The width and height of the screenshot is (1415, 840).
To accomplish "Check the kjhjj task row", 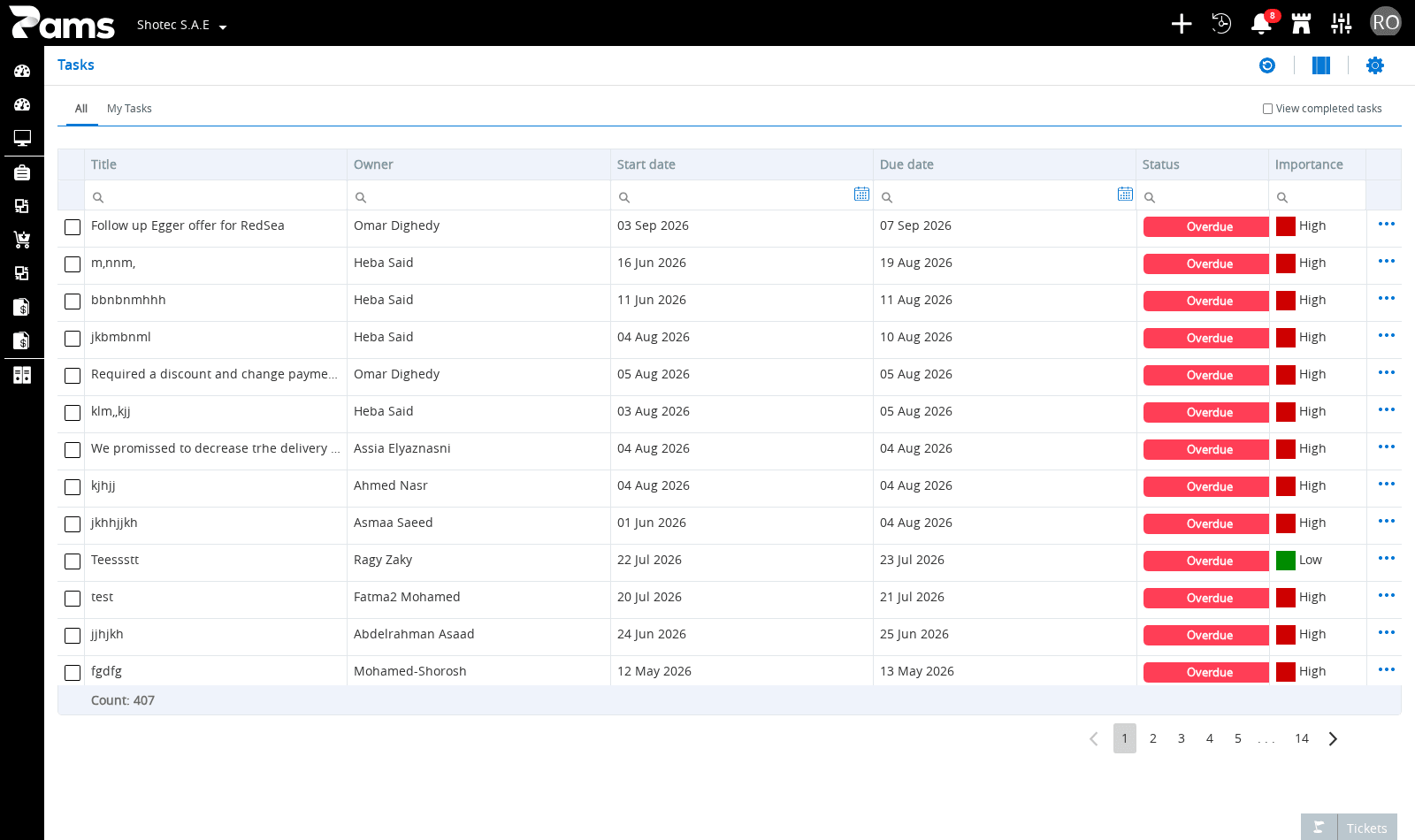I will 73,487.
